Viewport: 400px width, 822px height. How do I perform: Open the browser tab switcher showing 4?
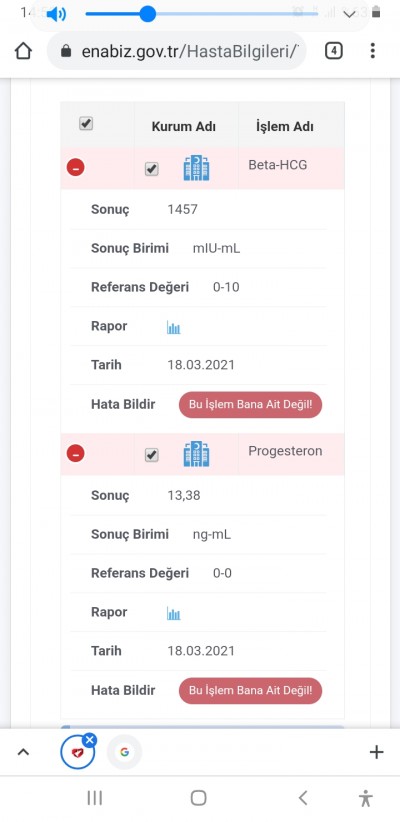tap(334, 51)
